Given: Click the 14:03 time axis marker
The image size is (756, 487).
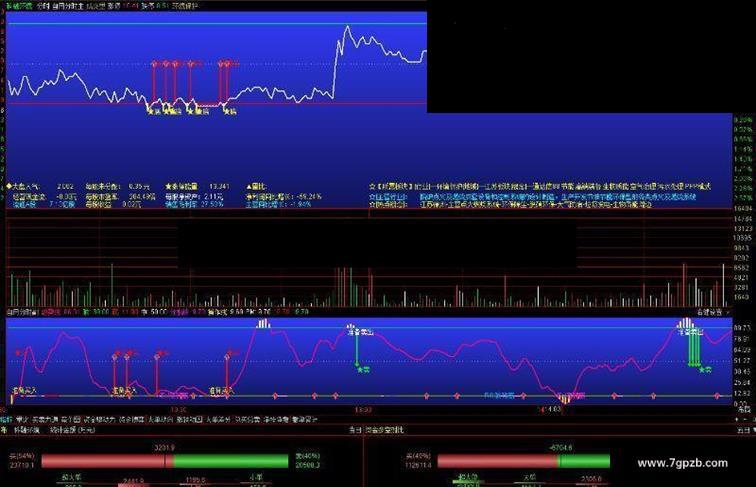Looking at the screenshot, I should [550, 409].
